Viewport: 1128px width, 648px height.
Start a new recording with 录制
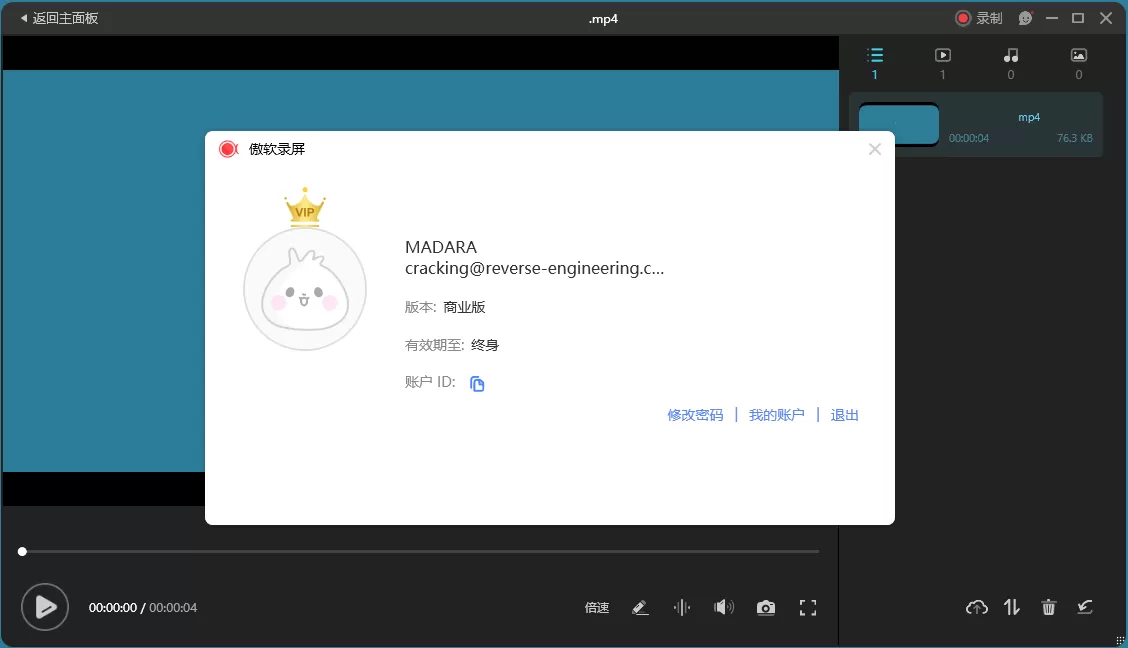[x=975, y=17]
